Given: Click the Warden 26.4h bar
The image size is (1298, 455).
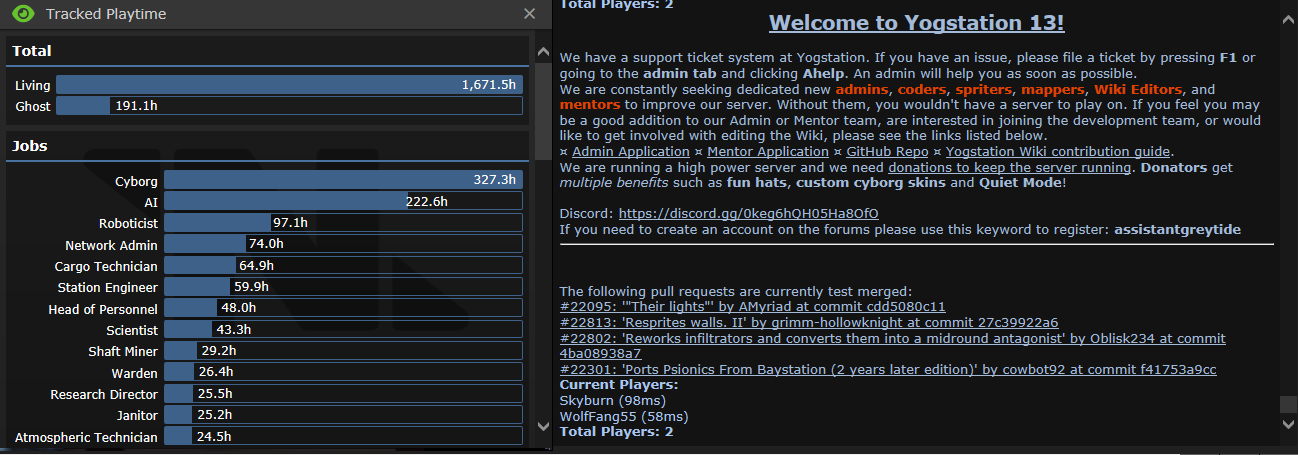Looking at the screenshot, I should (343, 373).
